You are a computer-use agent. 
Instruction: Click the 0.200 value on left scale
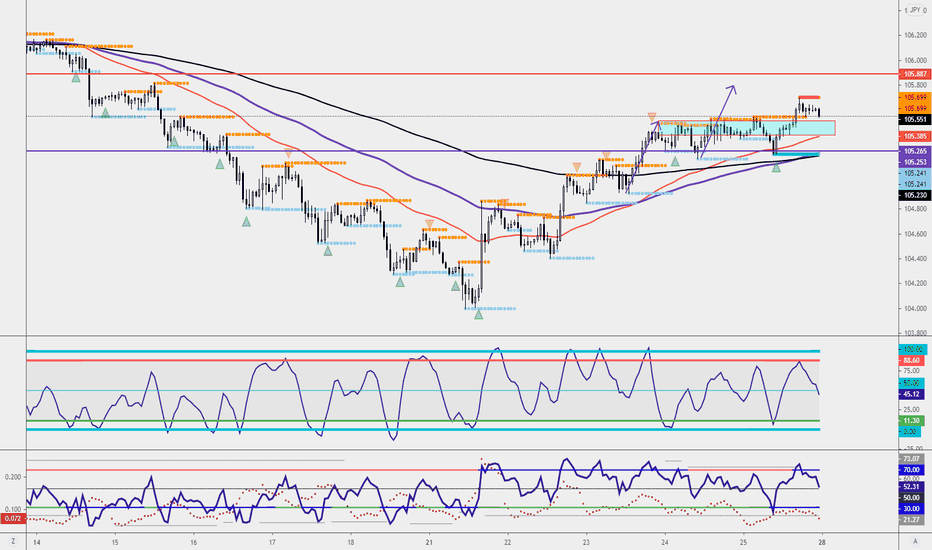click(x=12, y=477)
